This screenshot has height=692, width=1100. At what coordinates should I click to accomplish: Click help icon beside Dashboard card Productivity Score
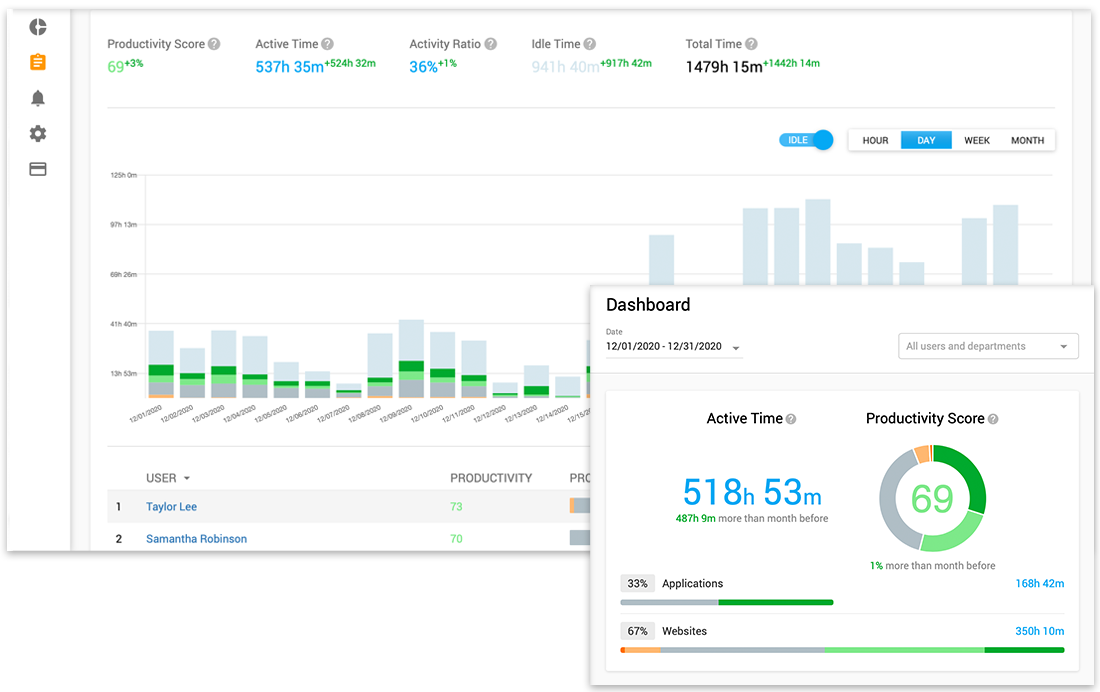(993, 419)
